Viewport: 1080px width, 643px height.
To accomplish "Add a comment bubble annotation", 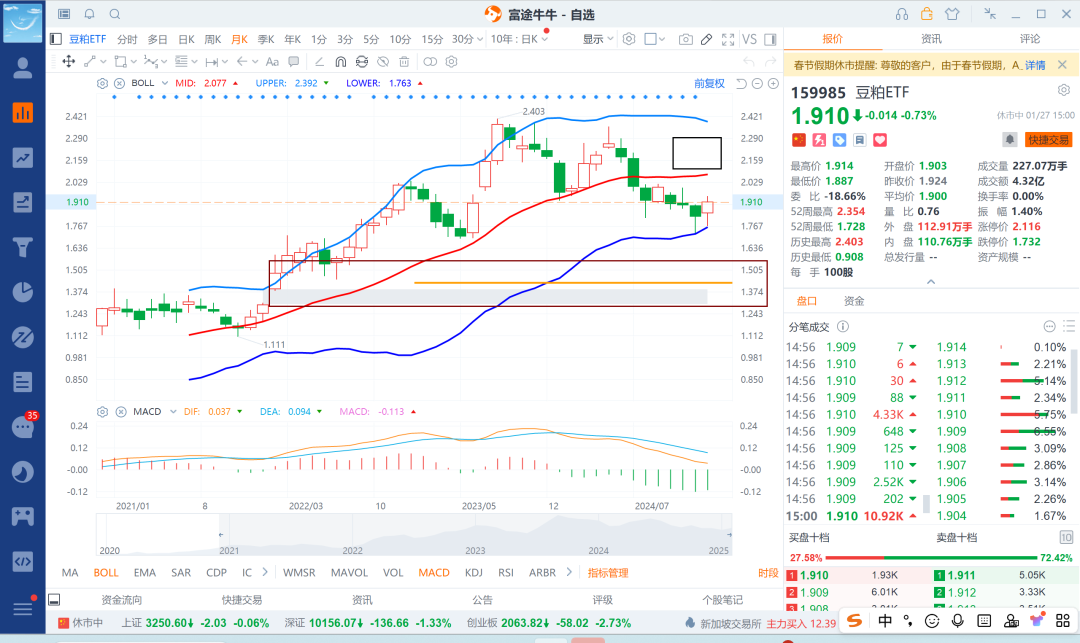I will point(293,62).
